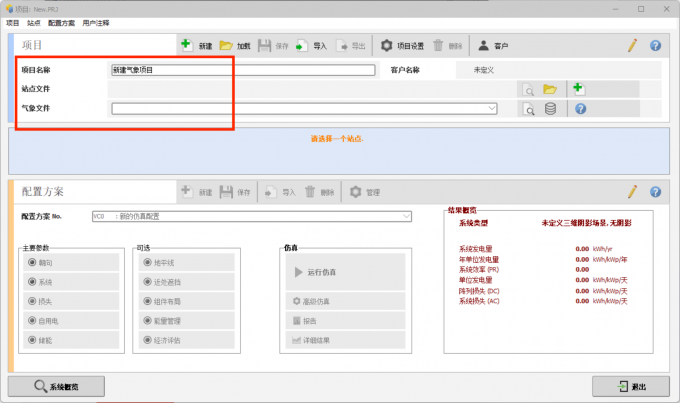
Task: Click the 高级仿真 button
Action: point(346,301)
